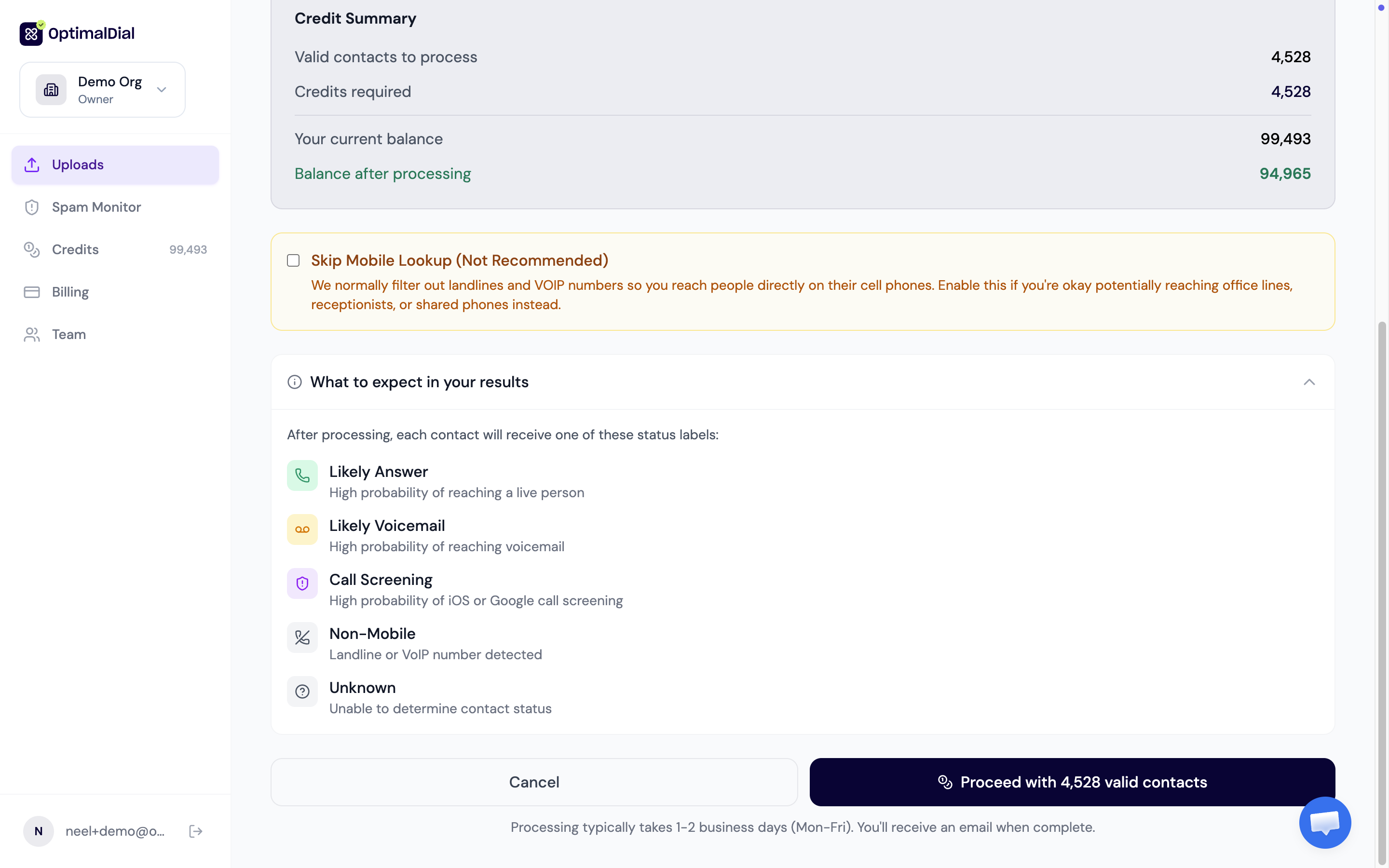Open the chat support bubble
The height and width of the screenshot is (868, 1389).
[1325, 822]
